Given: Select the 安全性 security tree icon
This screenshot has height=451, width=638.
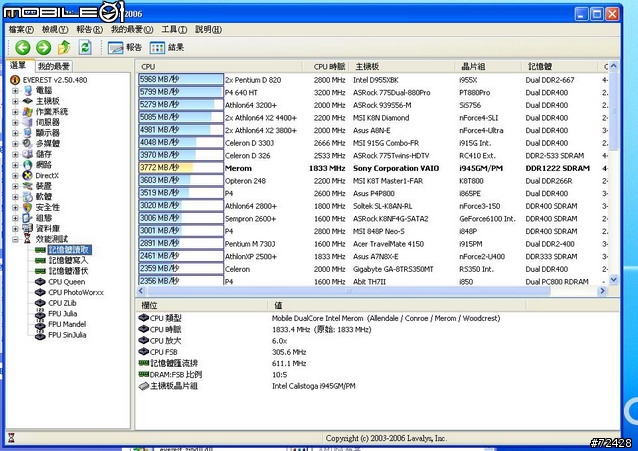Looking at the screenshot, I should (x=28, y=207).
